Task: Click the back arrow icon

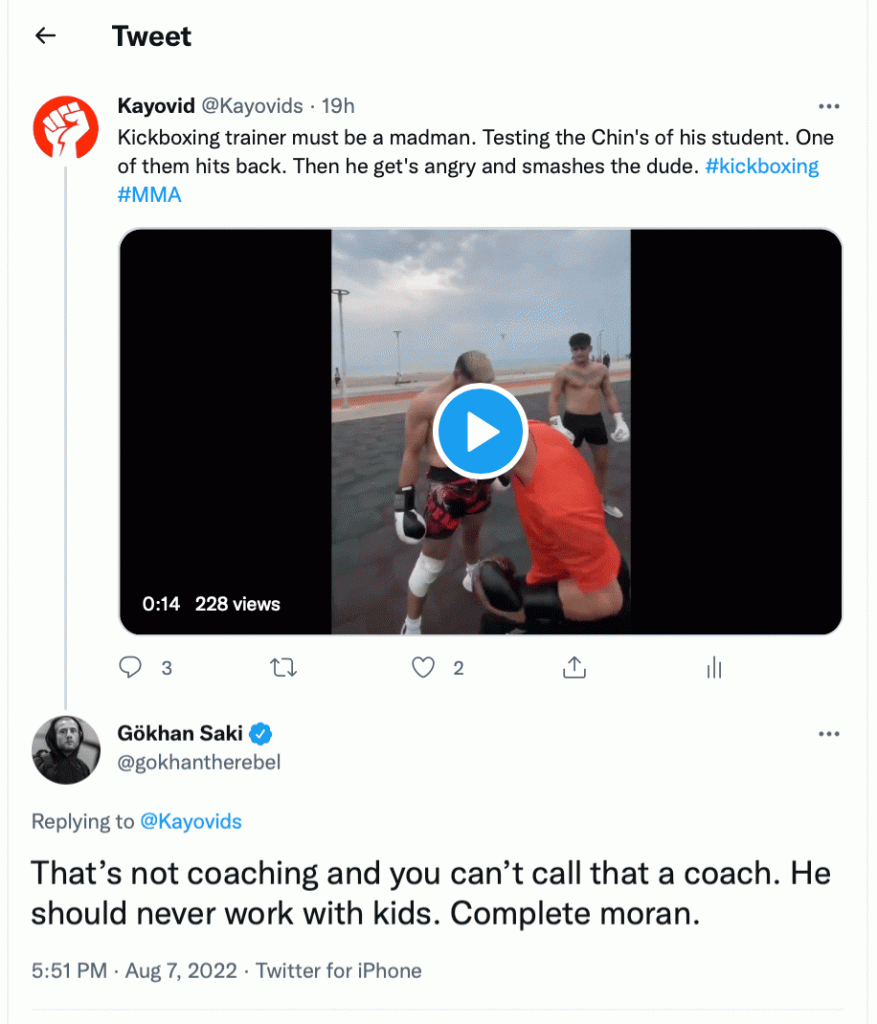Action: [45, 36]
